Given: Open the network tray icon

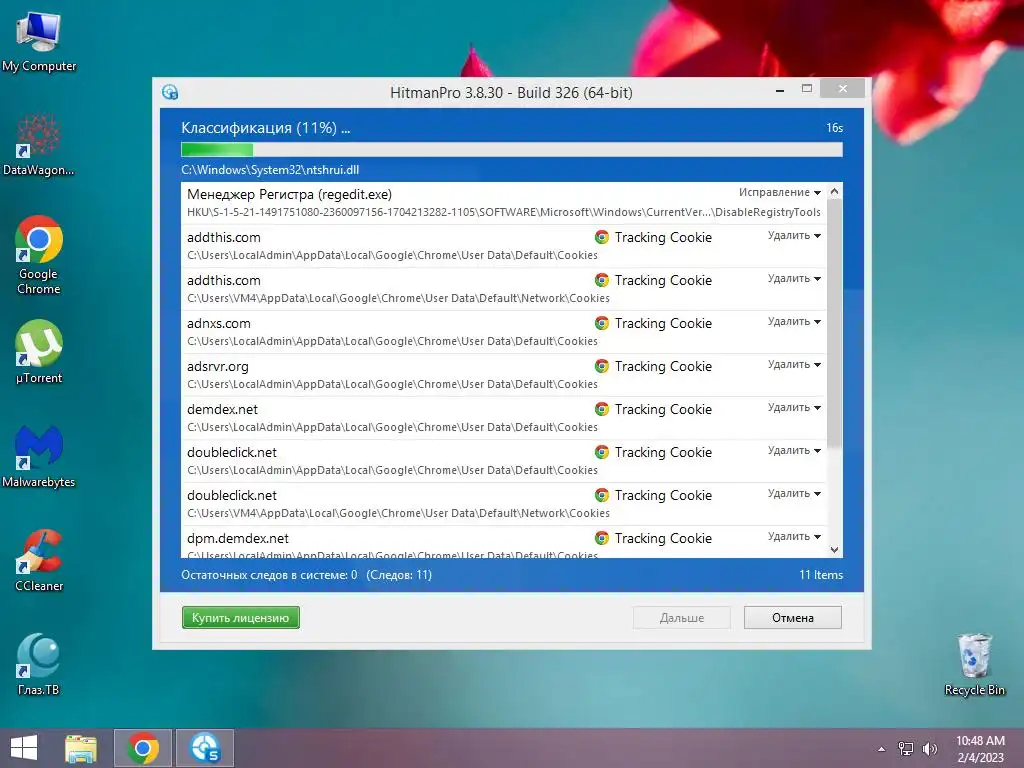Looking at the screenshot, I should [906, 749].
